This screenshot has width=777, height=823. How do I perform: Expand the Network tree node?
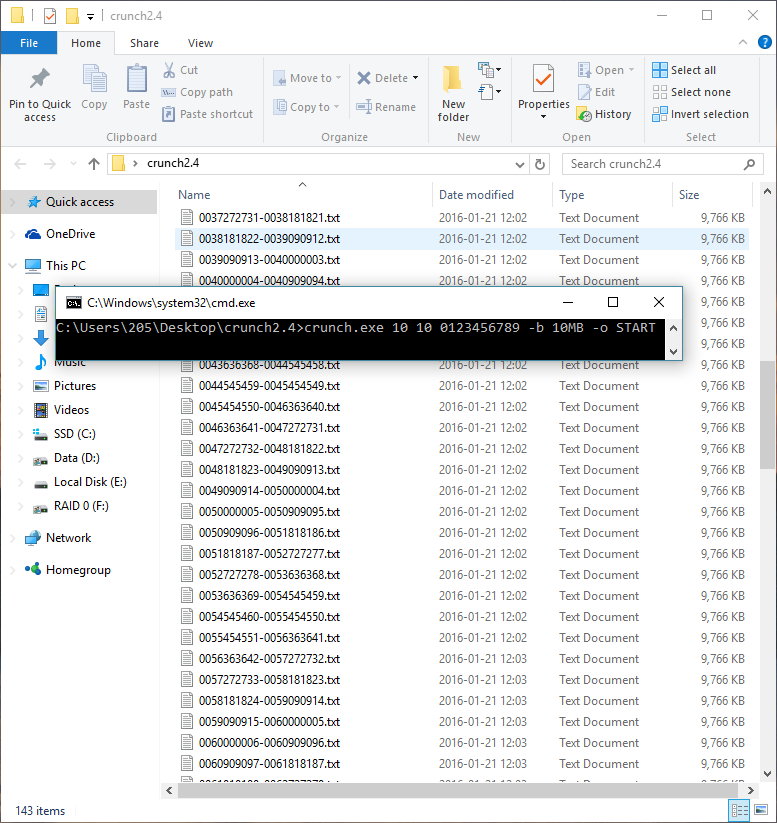click(x=13, y=539)
